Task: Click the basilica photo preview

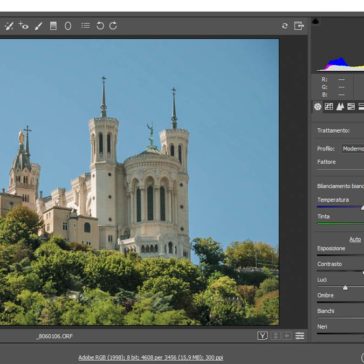Action: 139,182
